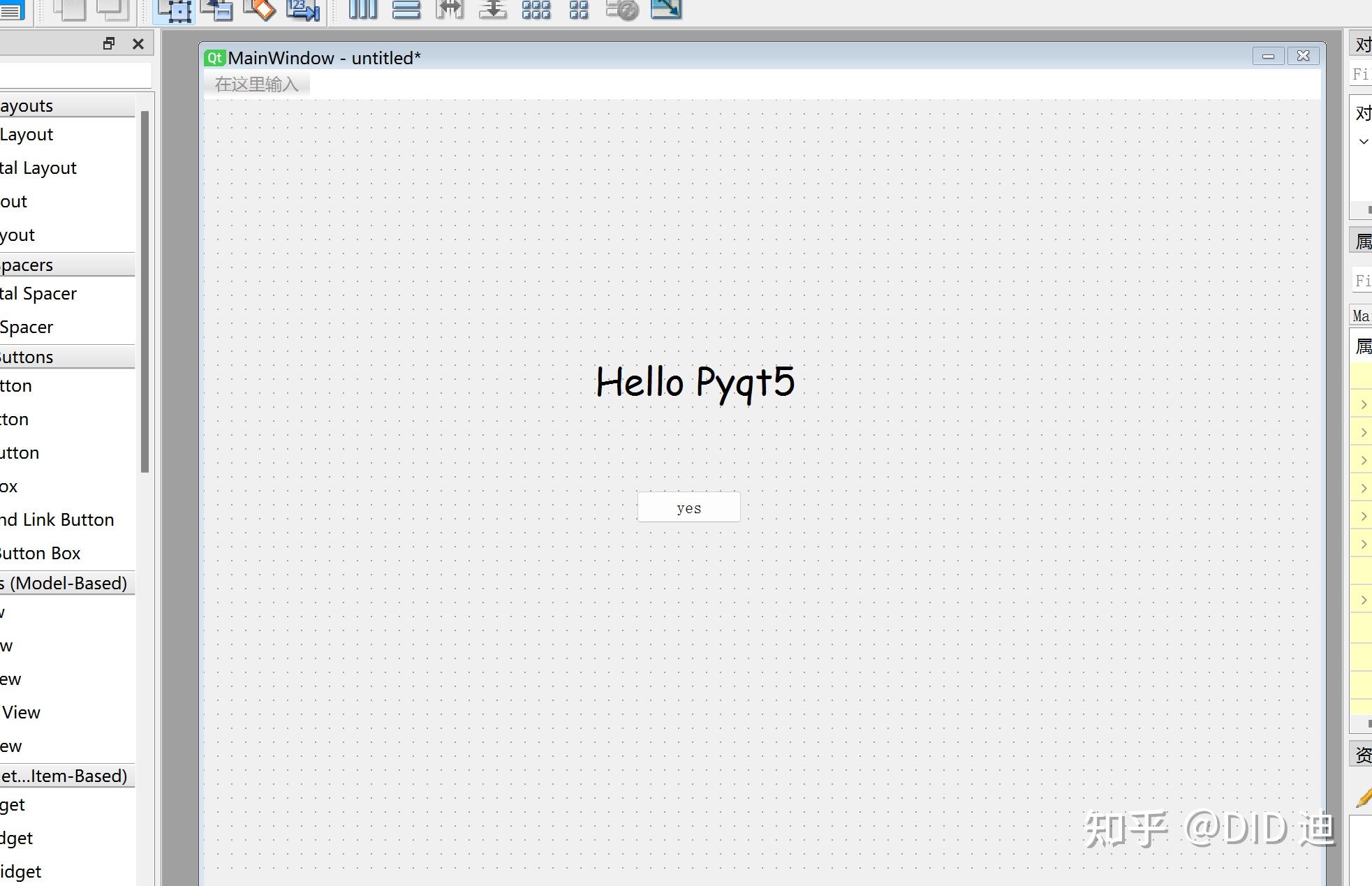
Task: Click the yes push button on the form
Action: [688, 507]
